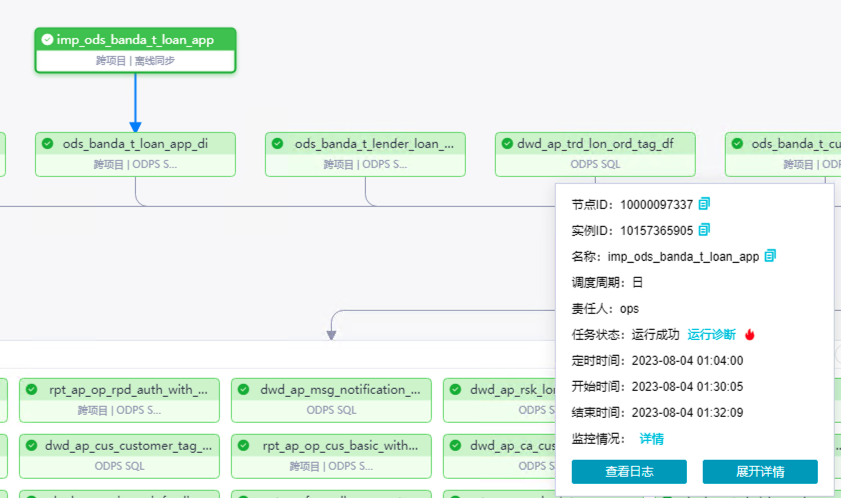Click the scheduled time 2023-08-04 01:04:00
841x498 pixels.
pyautogui.click(x=687, y=361)
